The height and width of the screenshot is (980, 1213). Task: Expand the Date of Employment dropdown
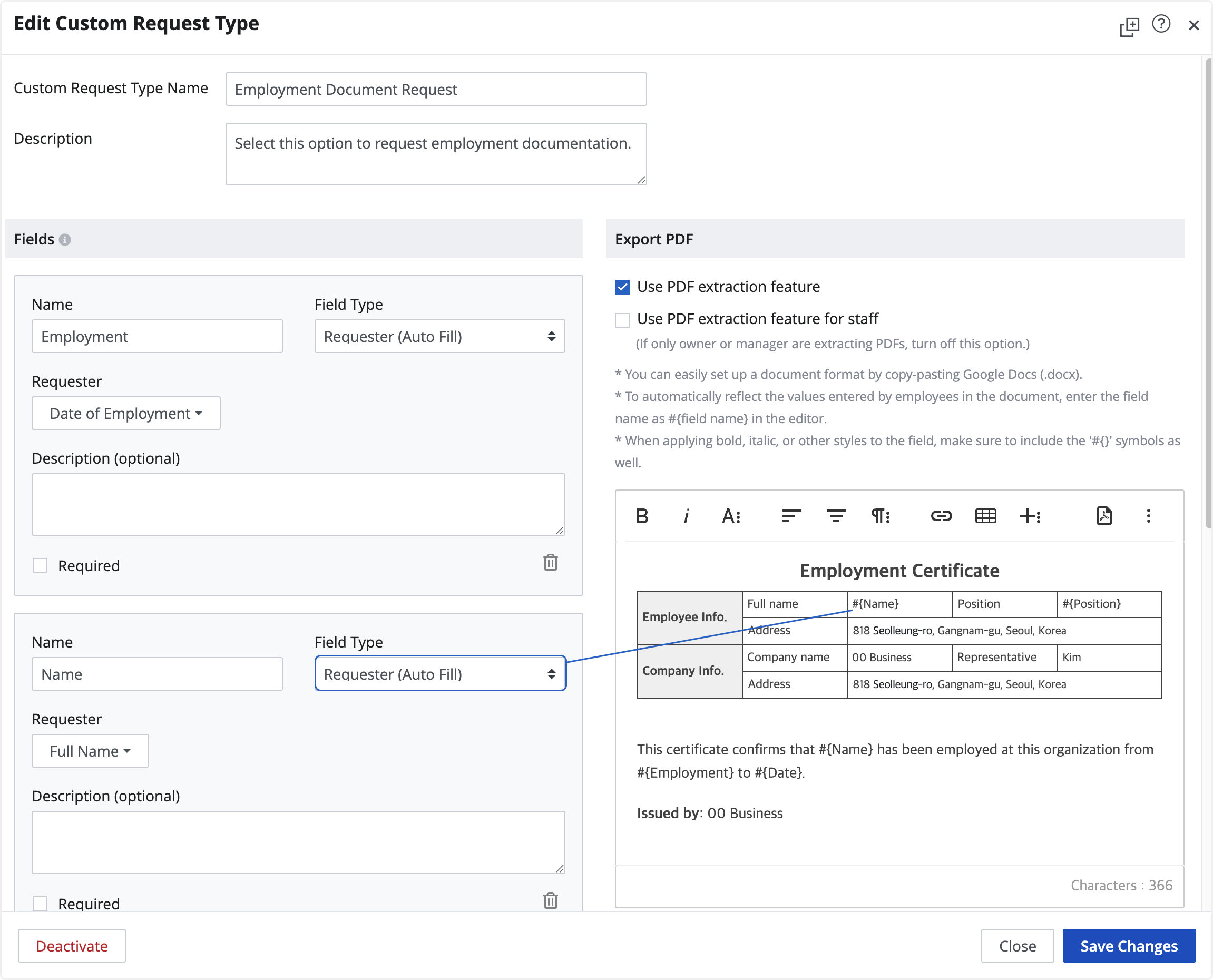pyautogui.click(x=126, y=413)
